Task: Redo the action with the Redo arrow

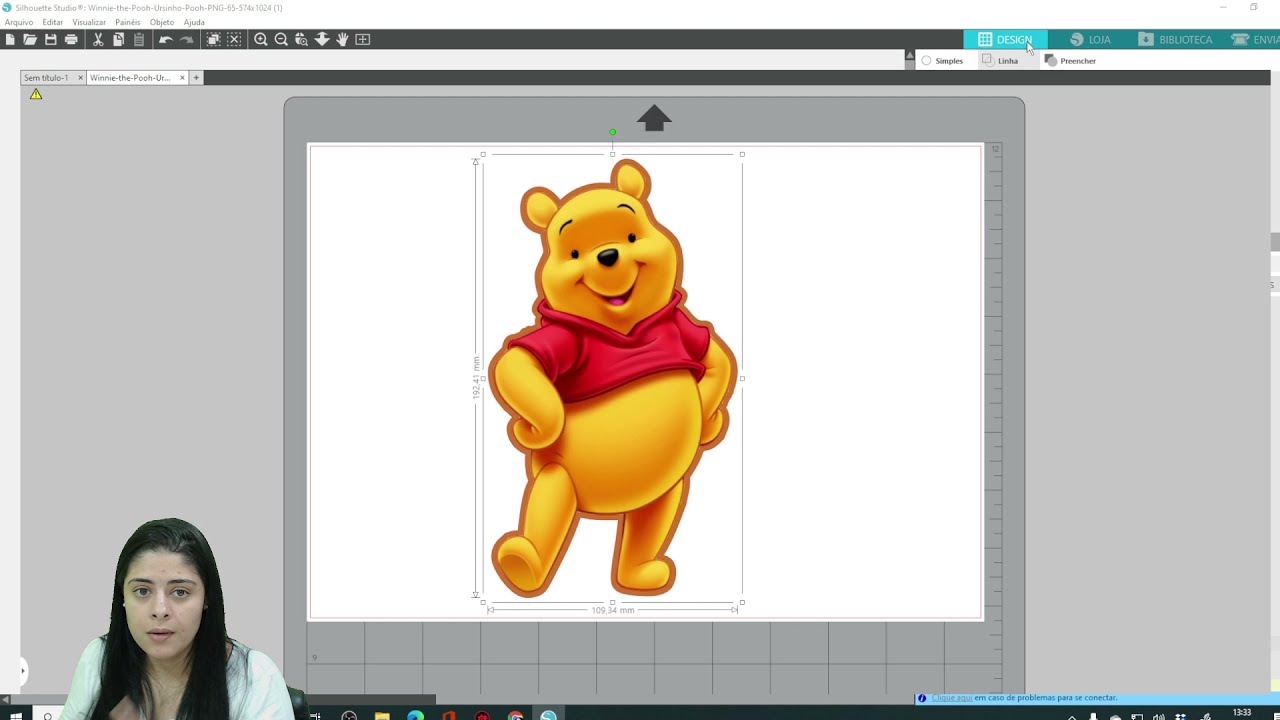Action: tap(186, 39)
